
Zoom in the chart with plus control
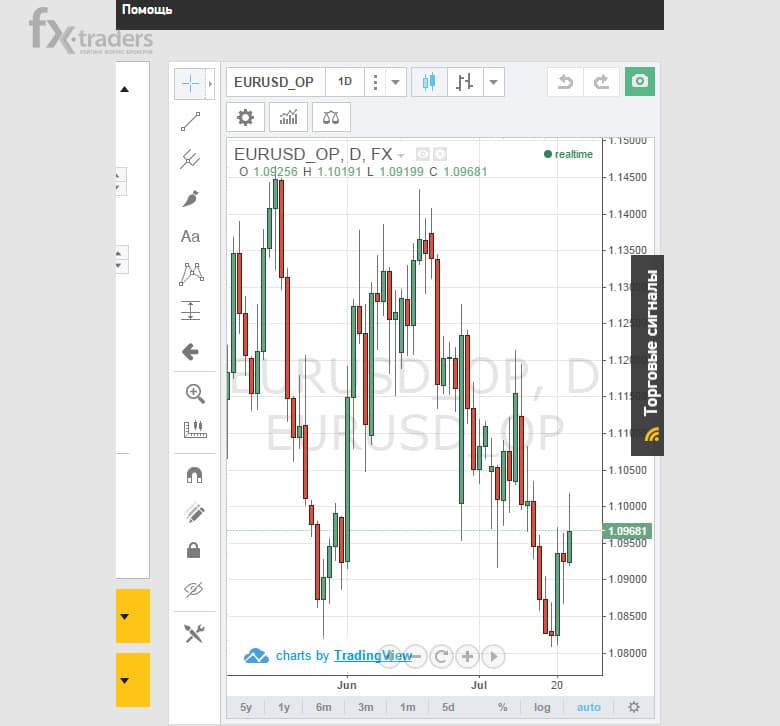click(467, 657)
